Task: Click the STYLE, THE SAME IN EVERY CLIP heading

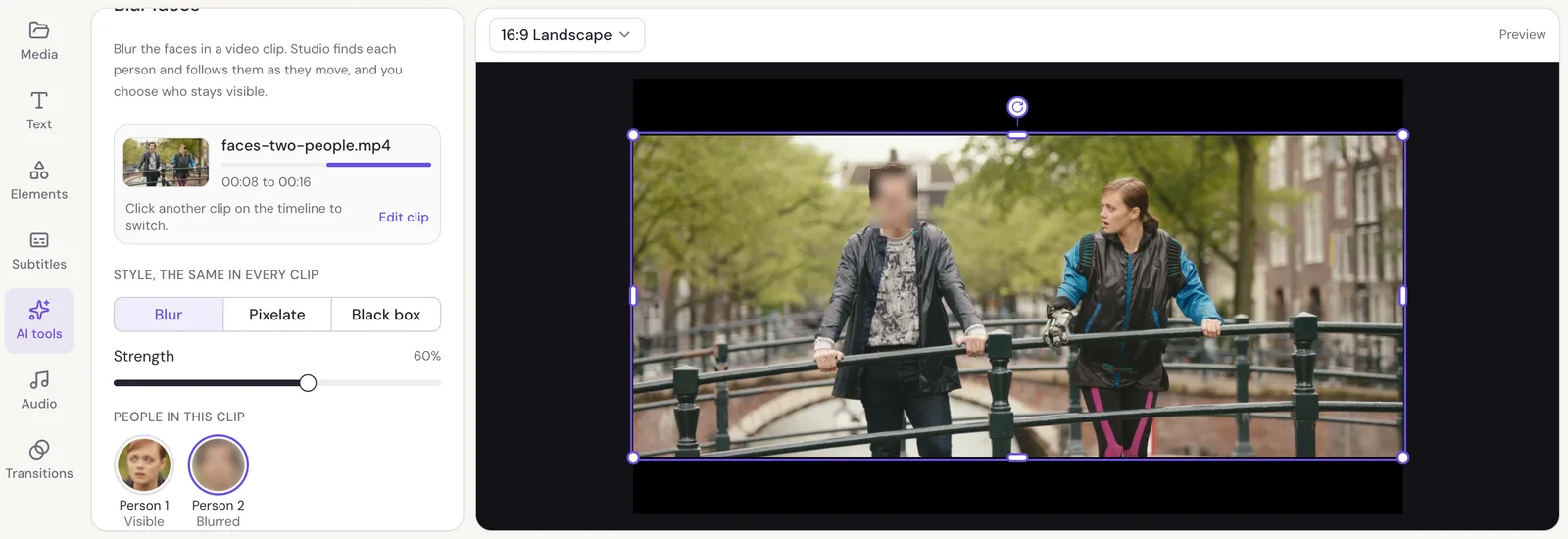Action: [216, 274]
